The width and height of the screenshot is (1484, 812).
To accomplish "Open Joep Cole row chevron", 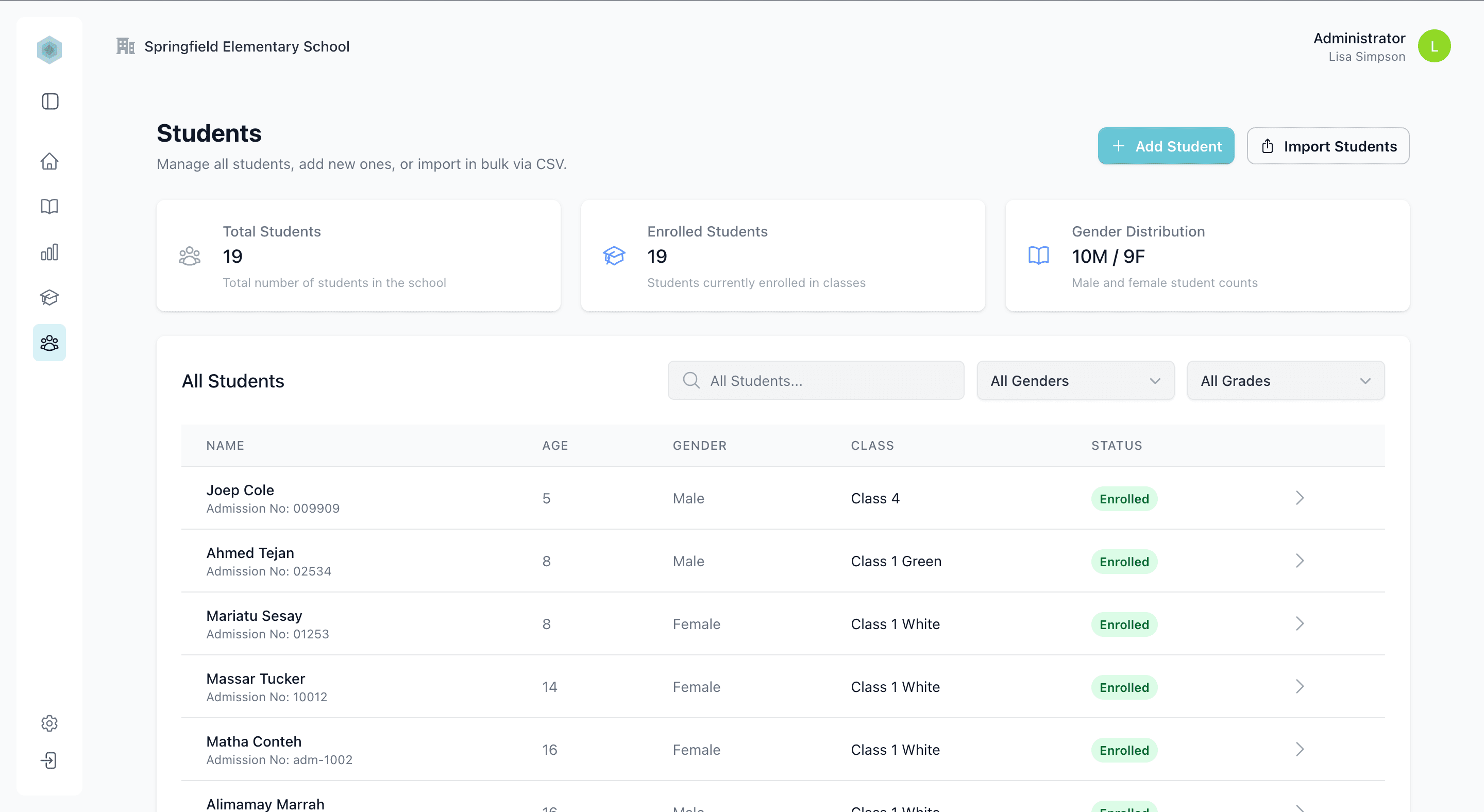I will (1300, 498).
